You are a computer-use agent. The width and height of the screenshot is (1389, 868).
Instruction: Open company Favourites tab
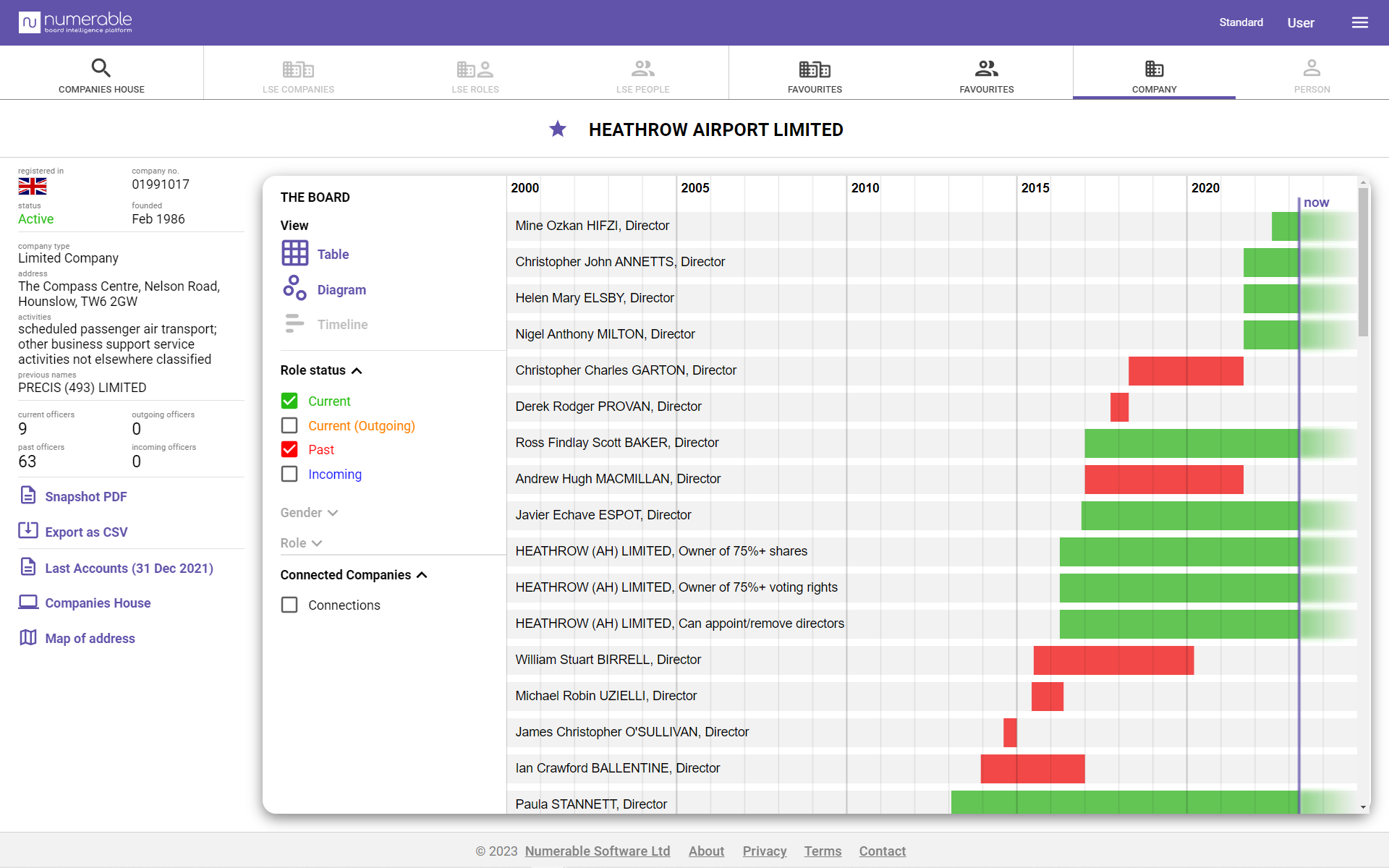pyautogui.click(x=815, y=75)
